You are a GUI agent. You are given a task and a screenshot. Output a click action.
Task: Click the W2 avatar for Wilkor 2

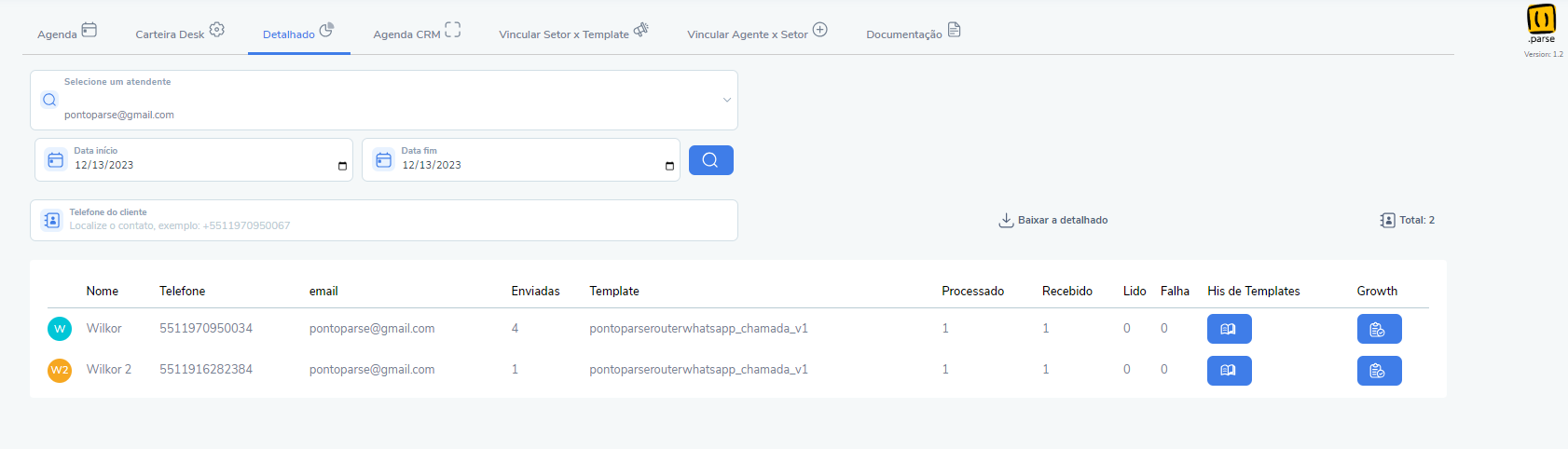60,370
